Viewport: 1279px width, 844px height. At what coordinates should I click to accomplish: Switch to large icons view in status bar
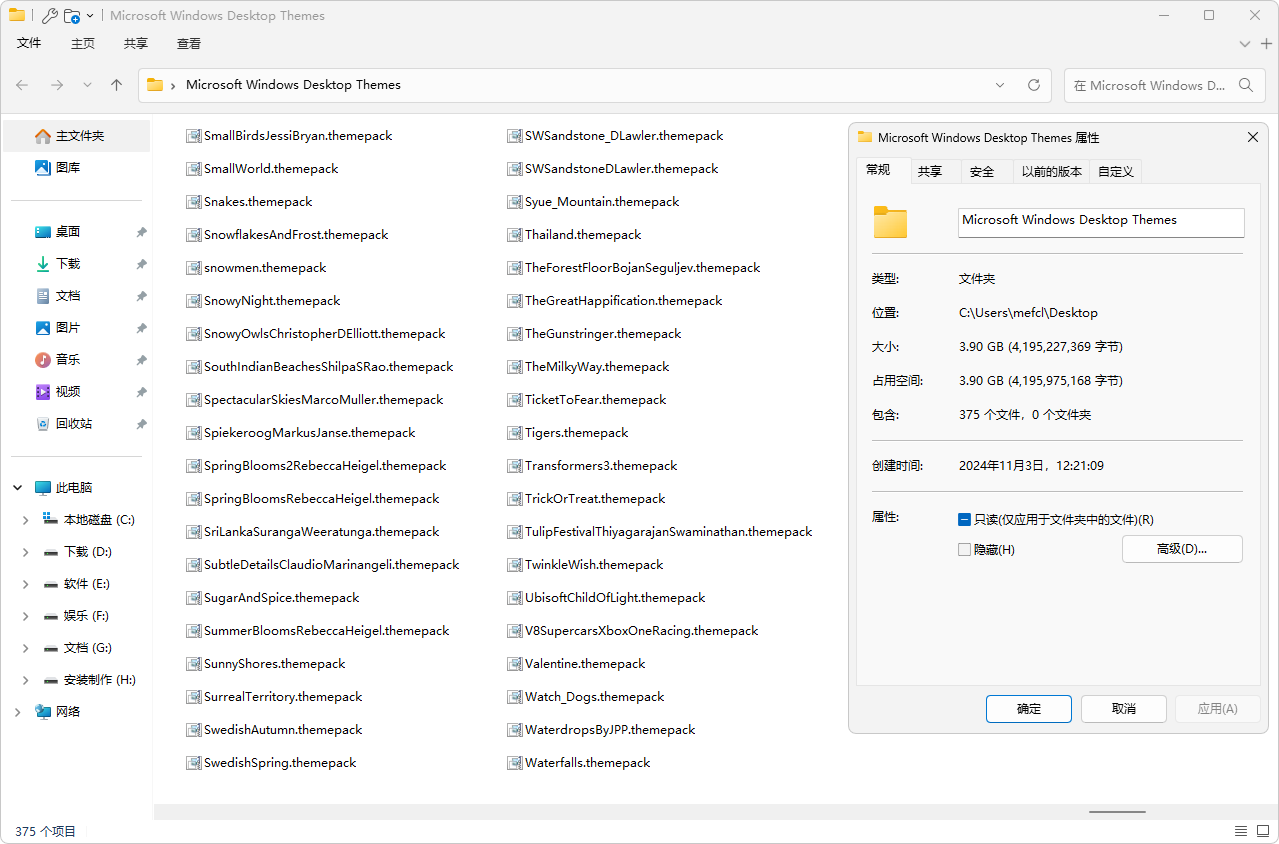tap(1263, 831)
